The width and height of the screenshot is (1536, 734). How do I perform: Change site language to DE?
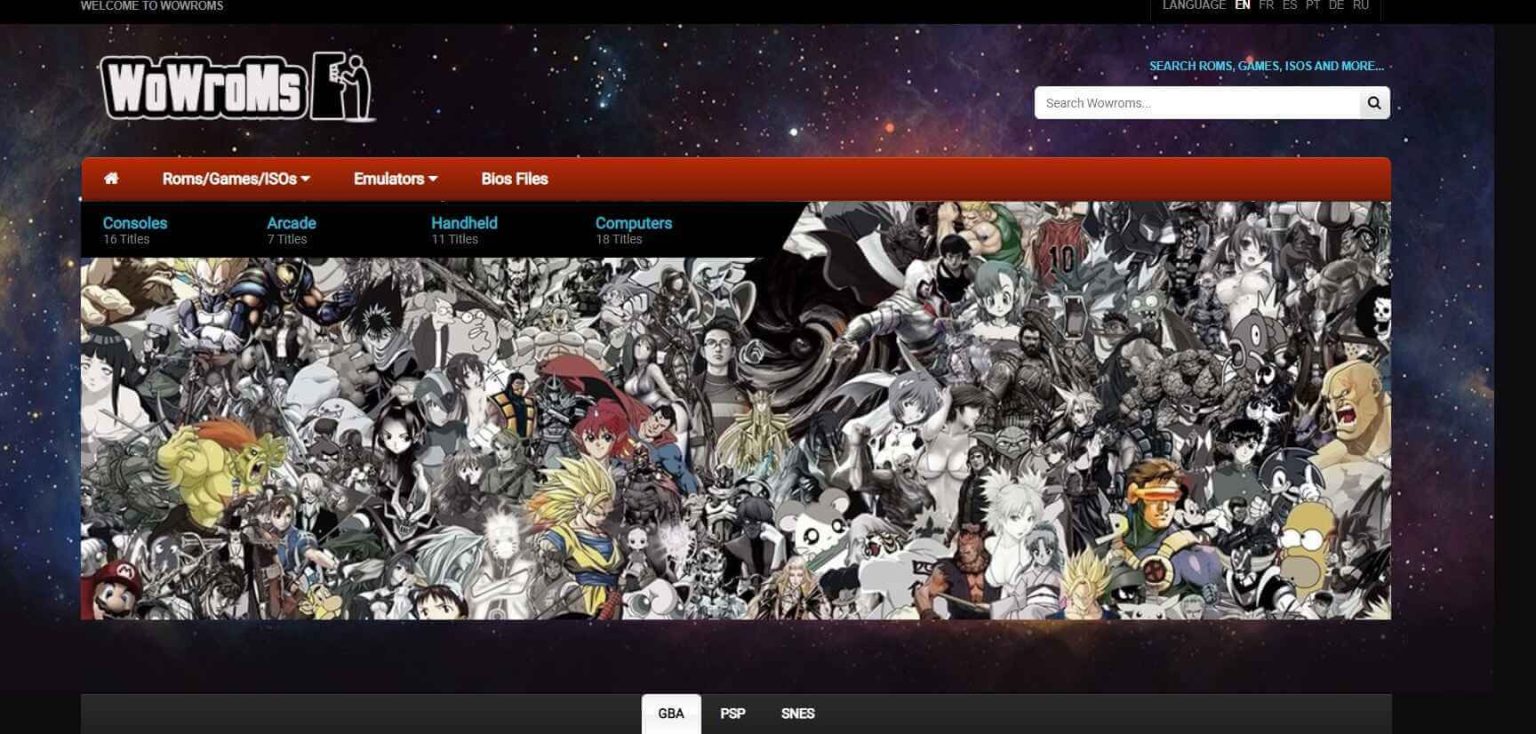click(1336, 6)
